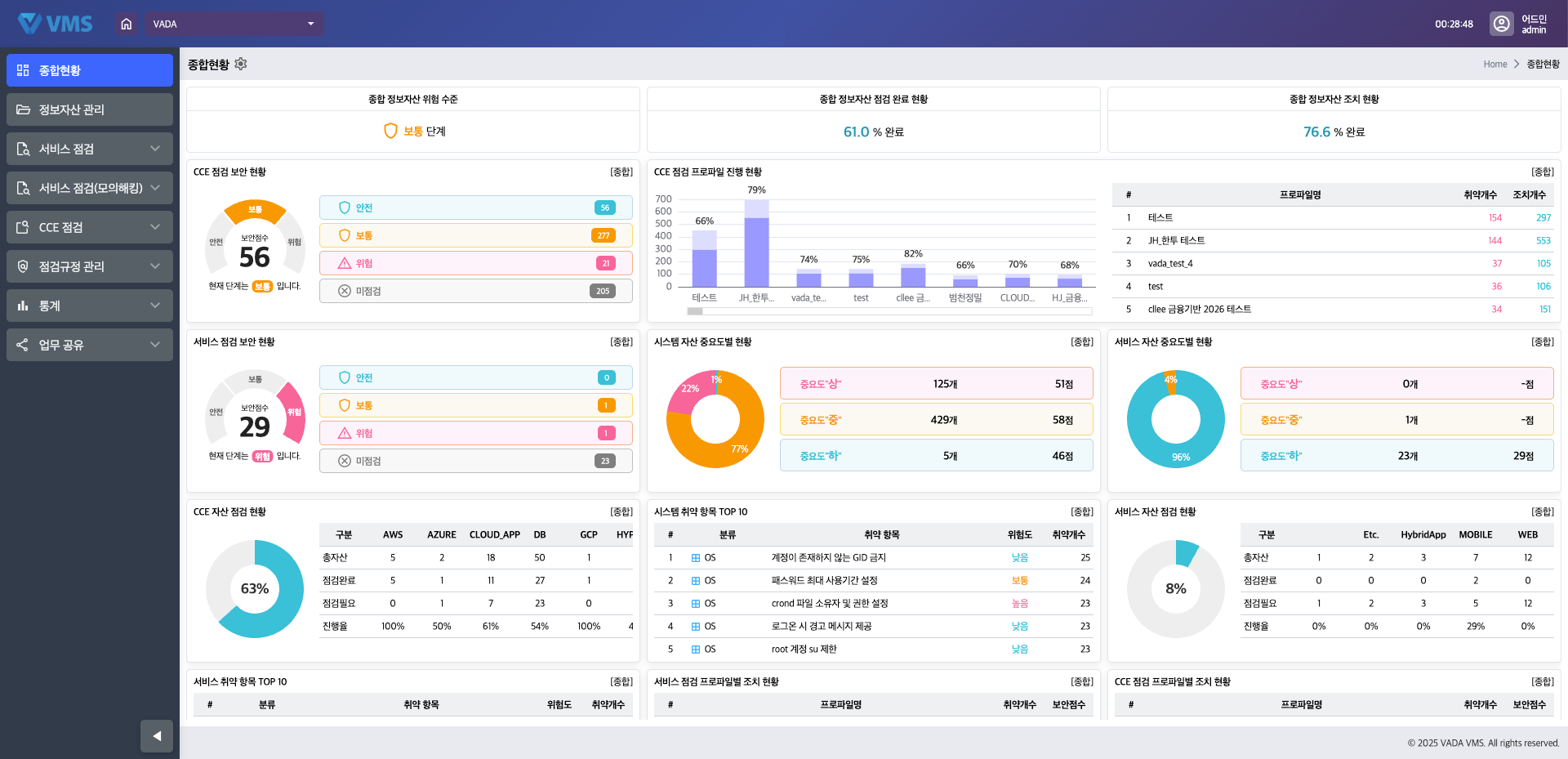Click the 63% CCE 자산 점검 donut chart
This screenshot has width=1568, height=759.
click(255, 589)
